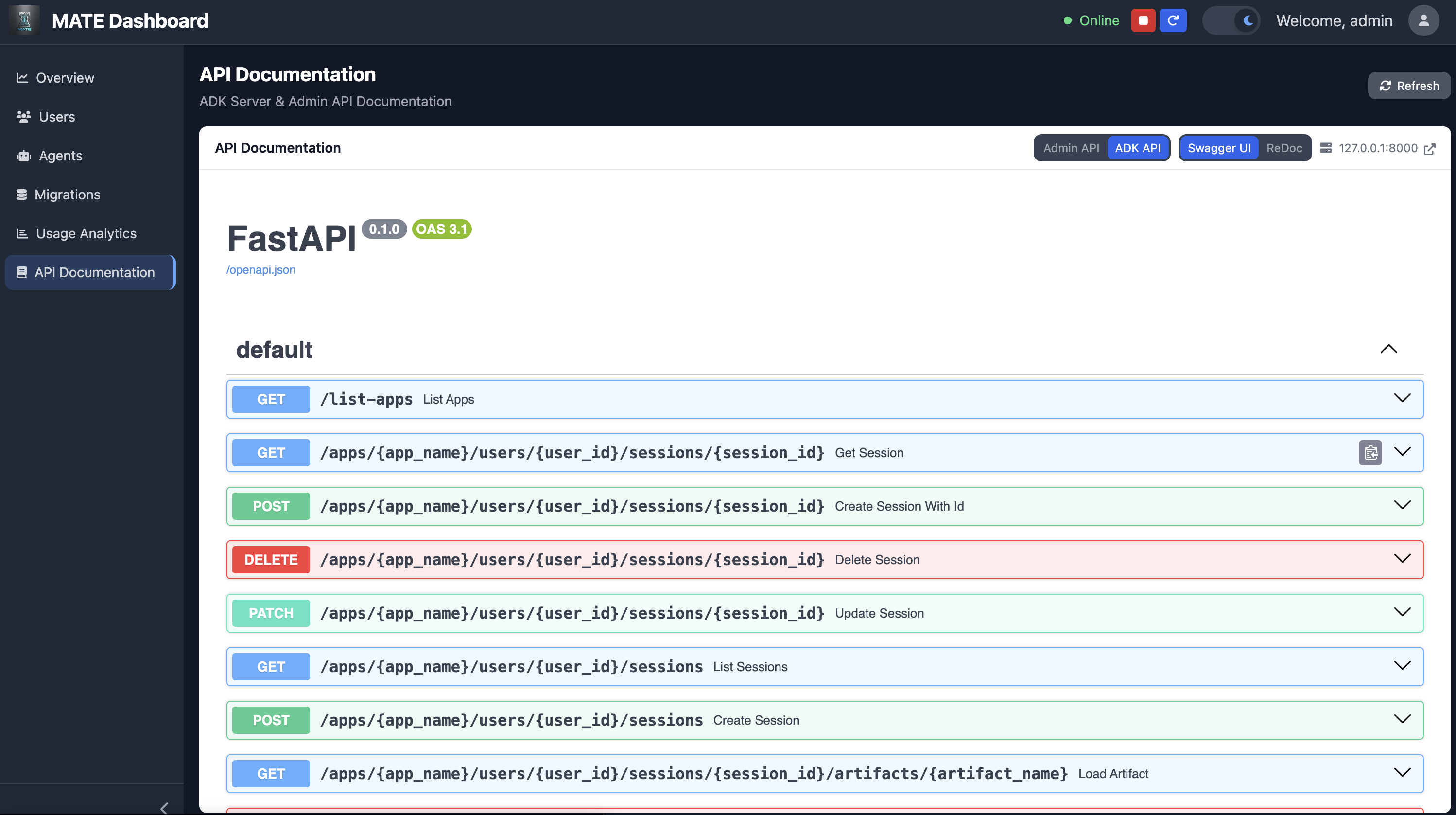Open Usage Analytics from the sidebar

(x=86, y=233)
